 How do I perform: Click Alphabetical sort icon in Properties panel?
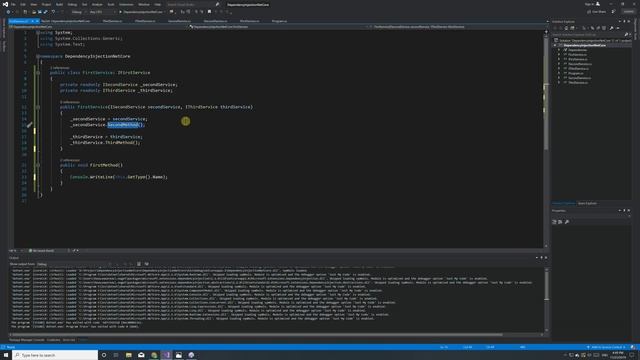point(560,222)
